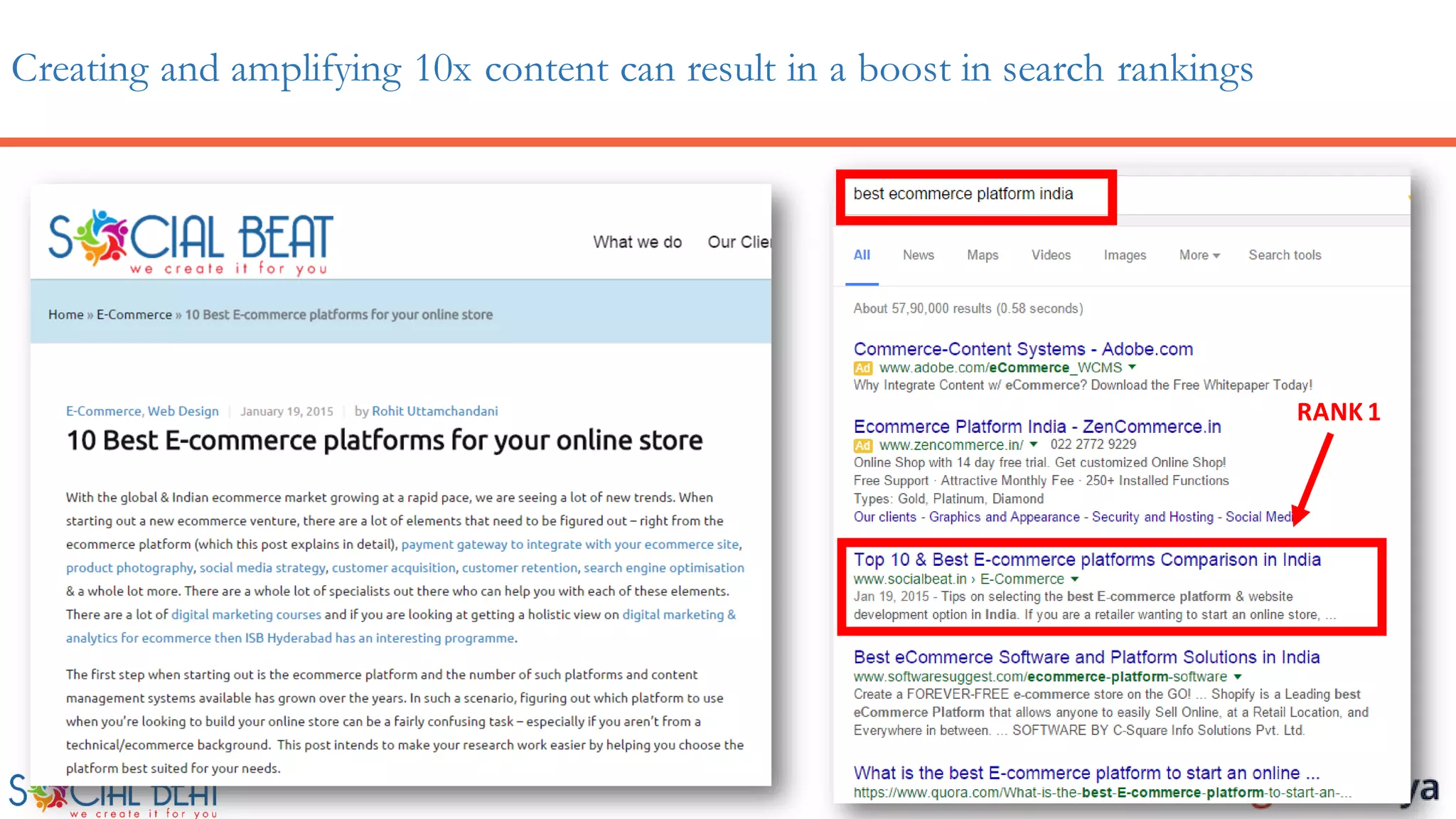Select the All search tab
Image resolution: width=1456 pixels, height=819 pixels.
click(x=862, y=255)
